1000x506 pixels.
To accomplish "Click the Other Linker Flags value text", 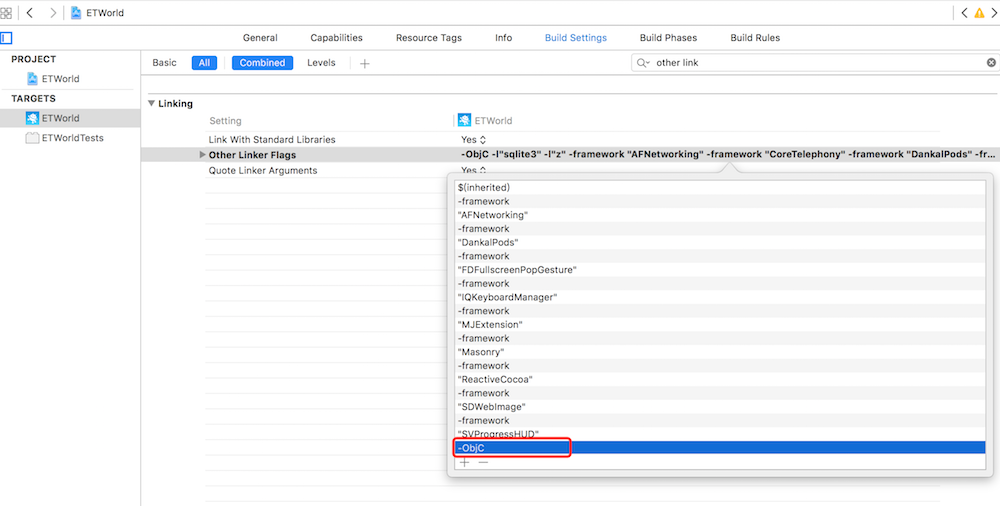I will pyautogui.click(x=728, y=154).
